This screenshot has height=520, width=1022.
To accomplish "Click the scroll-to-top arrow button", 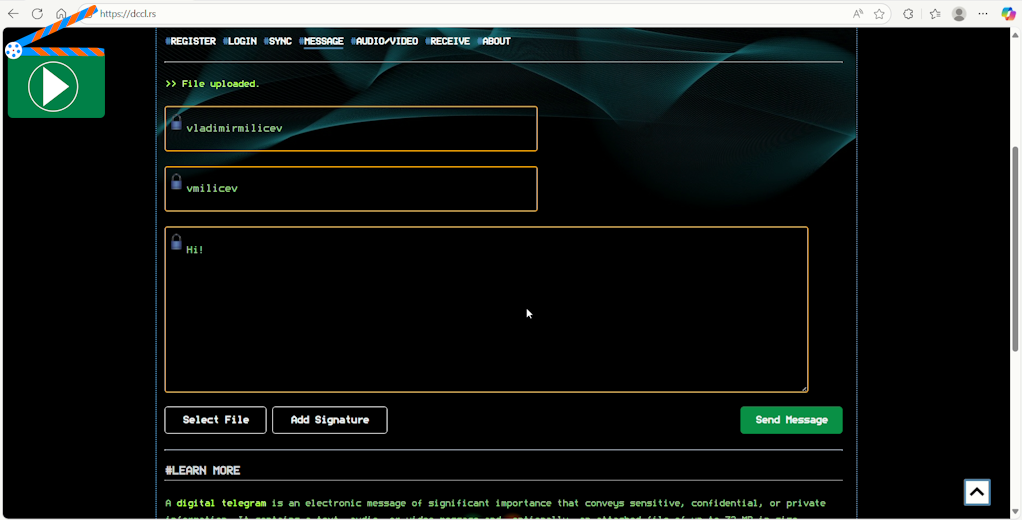I will click(x=976, y=492).
